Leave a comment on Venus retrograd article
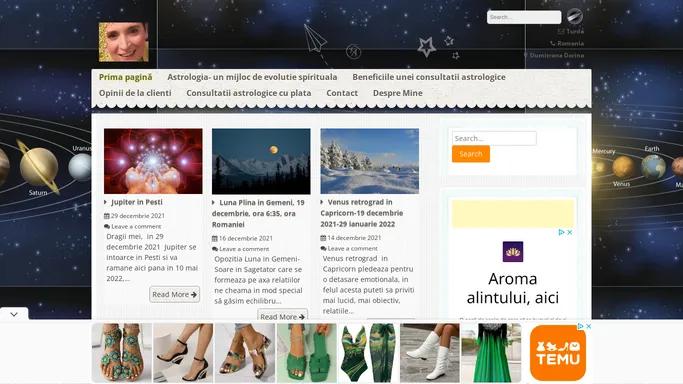Image resolution: width=683 pixels, height=384 pixels. coord(352,249)
